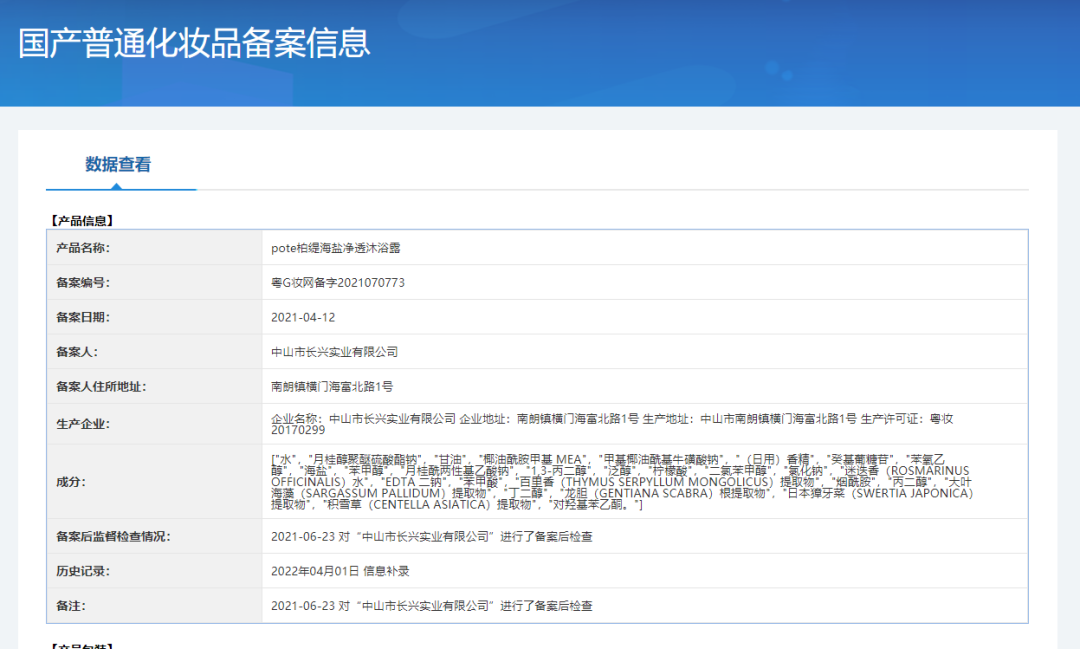Screen dimensions: 1080x649
Task: Select the inspection record in 备案后监督检查情况 row
Action: click(x=432, y=537)
